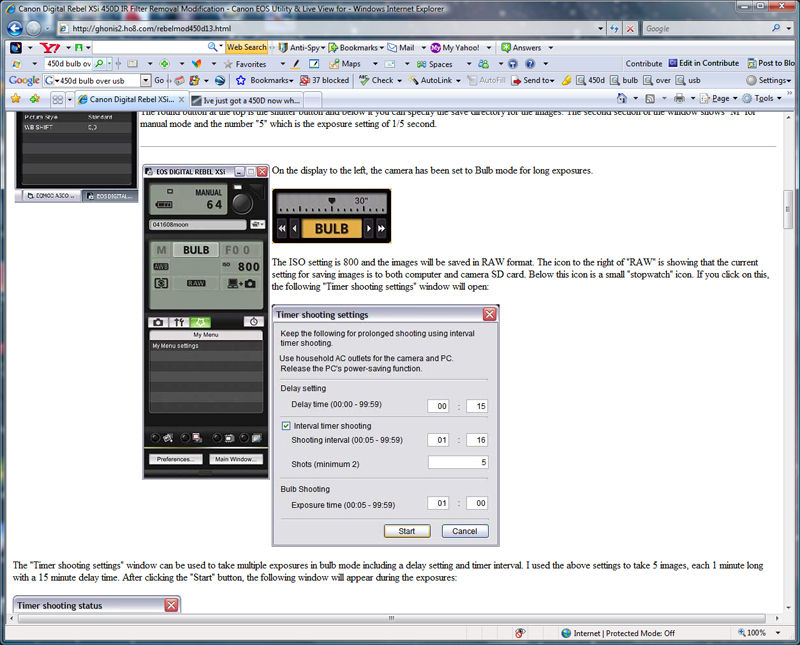This screenshot has width=800, height=645.
Task: Click the round shutter button in EOS Utility
Action: pyautogui.click(x=242, y=203)
